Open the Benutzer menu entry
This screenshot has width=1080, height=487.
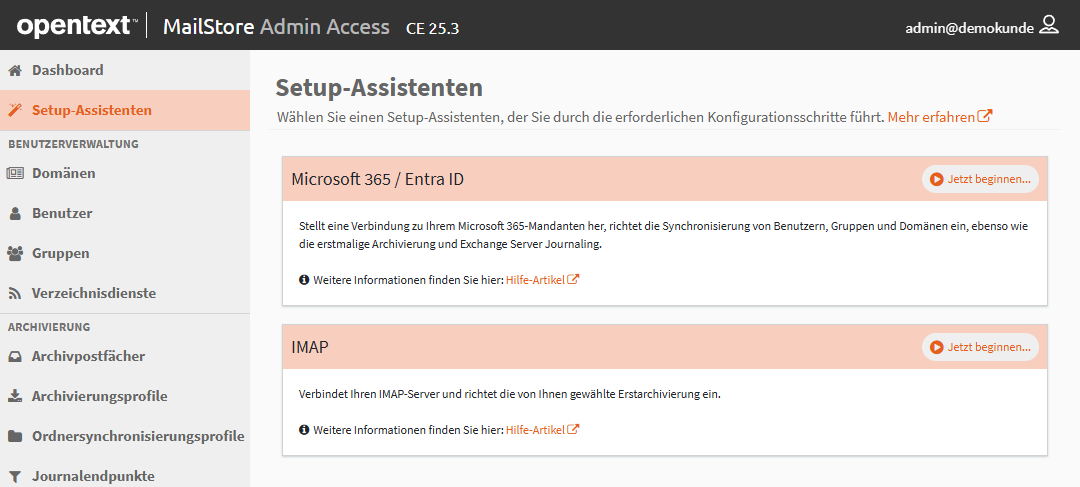125,214
